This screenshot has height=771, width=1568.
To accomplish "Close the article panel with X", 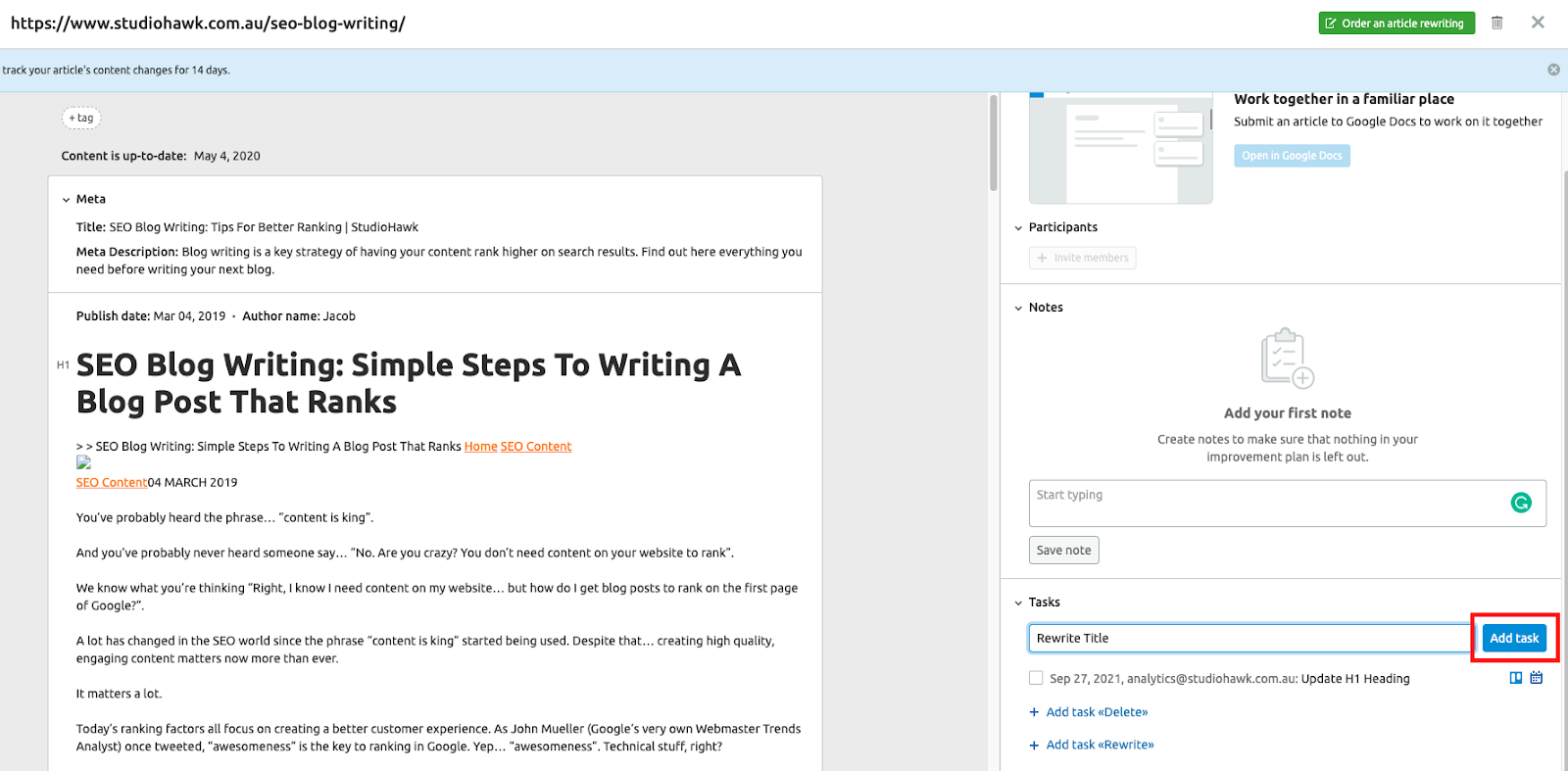I will point(1538,23).
